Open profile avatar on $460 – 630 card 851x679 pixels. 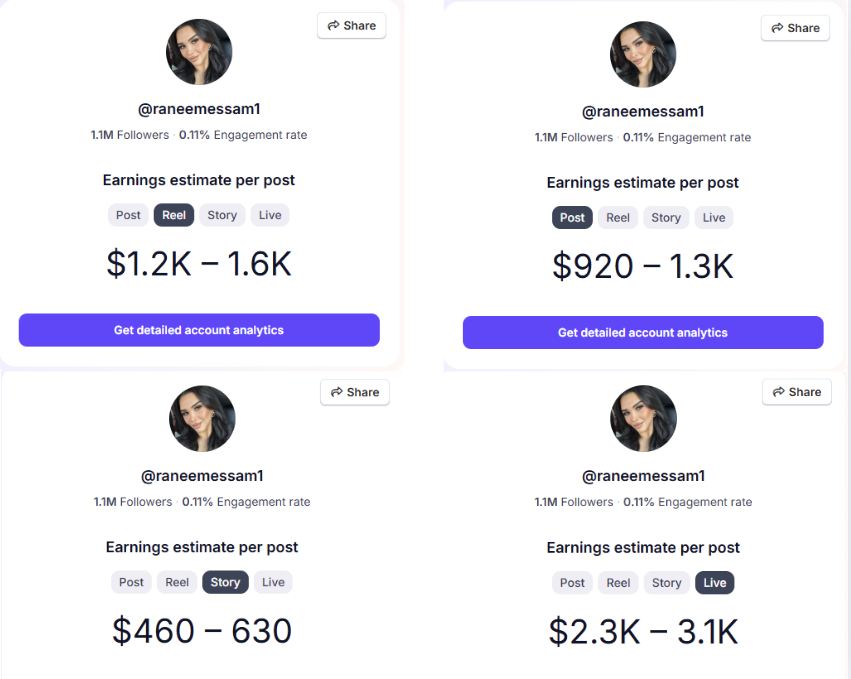coord(202,418)
